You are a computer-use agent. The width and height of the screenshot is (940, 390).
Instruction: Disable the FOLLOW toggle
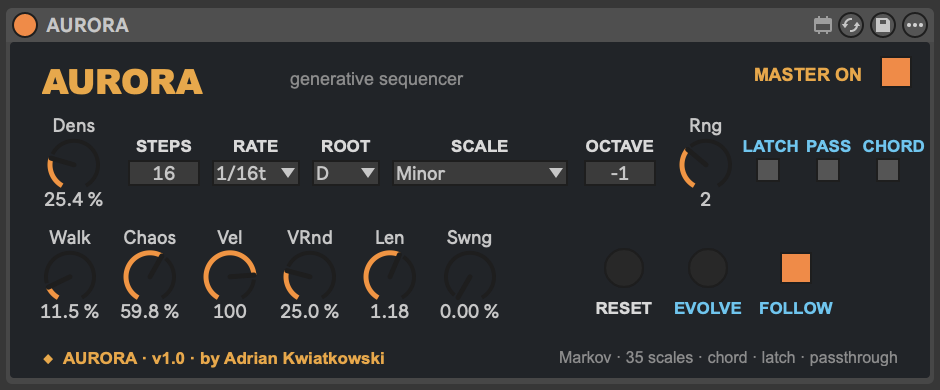796,268
